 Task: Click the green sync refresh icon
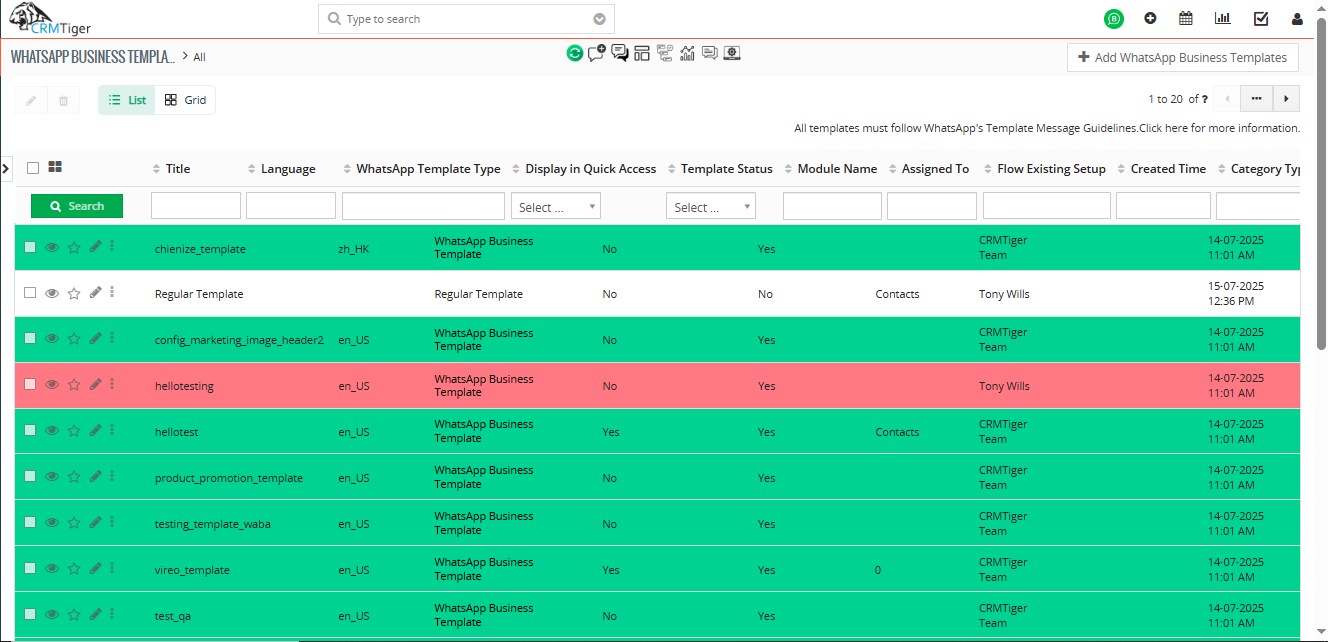coord(574,53)
